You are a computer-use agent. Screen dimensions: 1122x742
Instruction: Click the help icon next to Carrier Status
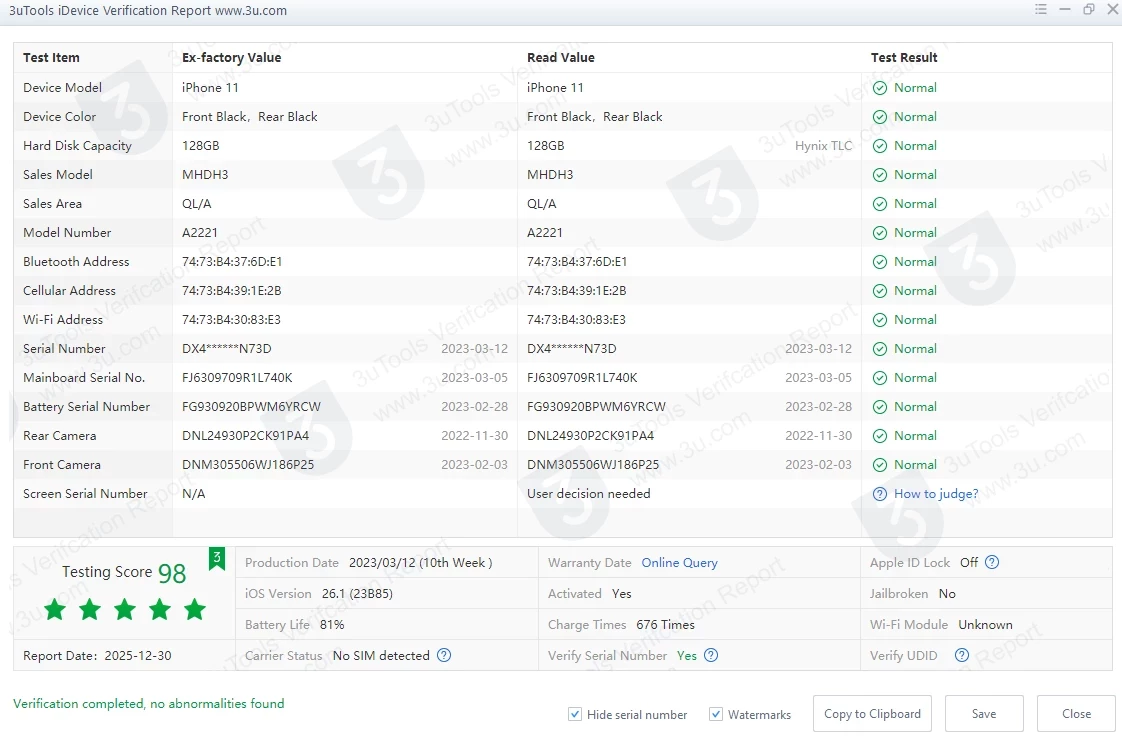click(444, 656)
